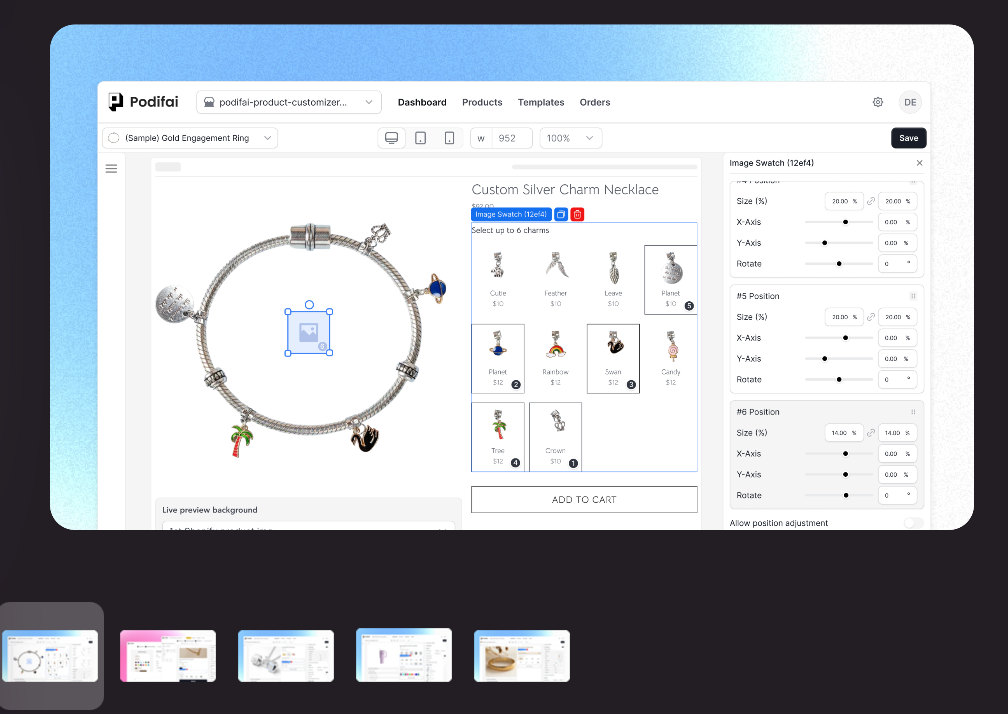Switch to desktop preview mode
The image size is (1008, 714).
[x=392, y=138]
